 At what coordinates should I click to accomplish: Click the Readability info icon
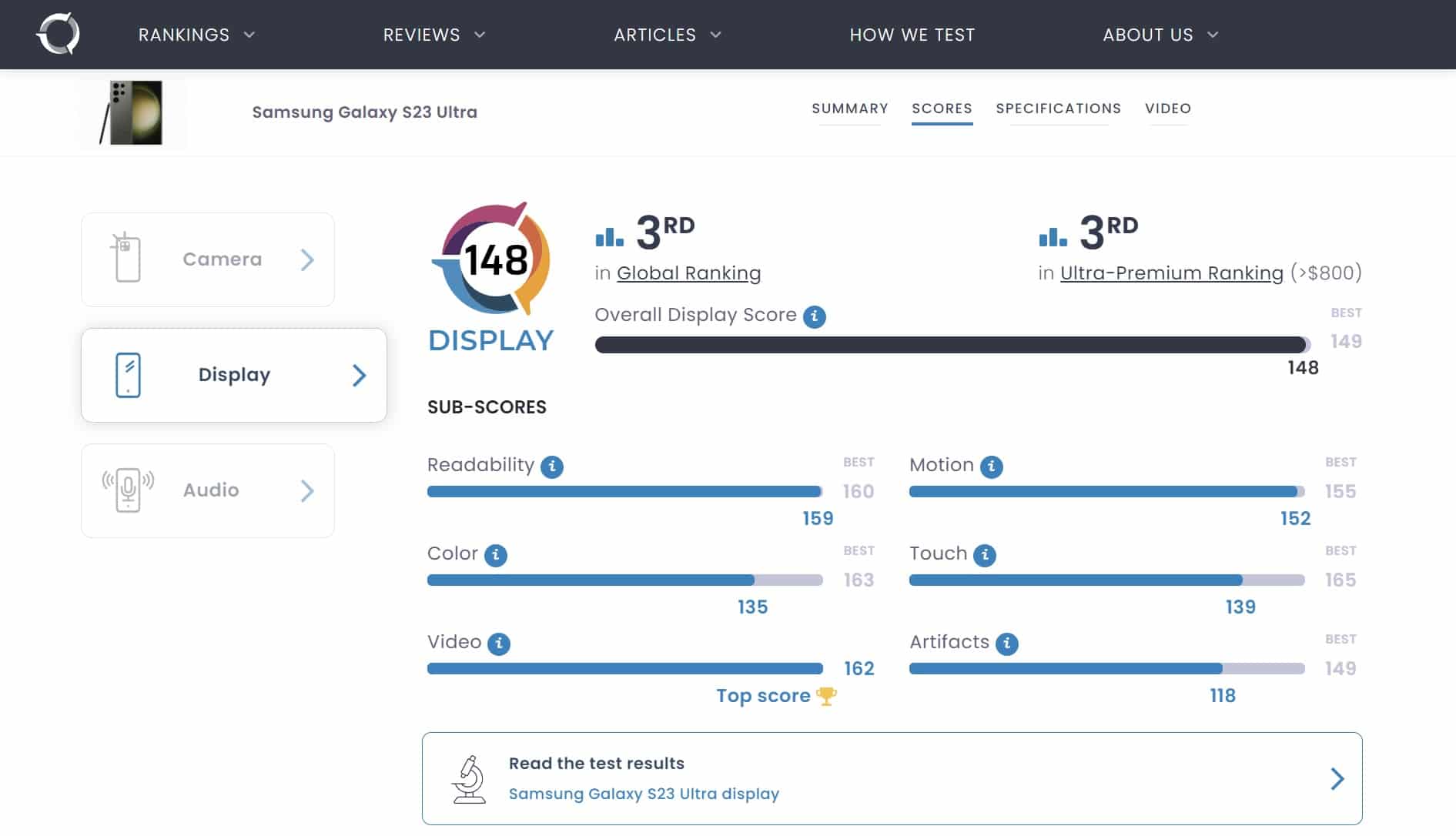pyautogui.click(x=551, y=466)
